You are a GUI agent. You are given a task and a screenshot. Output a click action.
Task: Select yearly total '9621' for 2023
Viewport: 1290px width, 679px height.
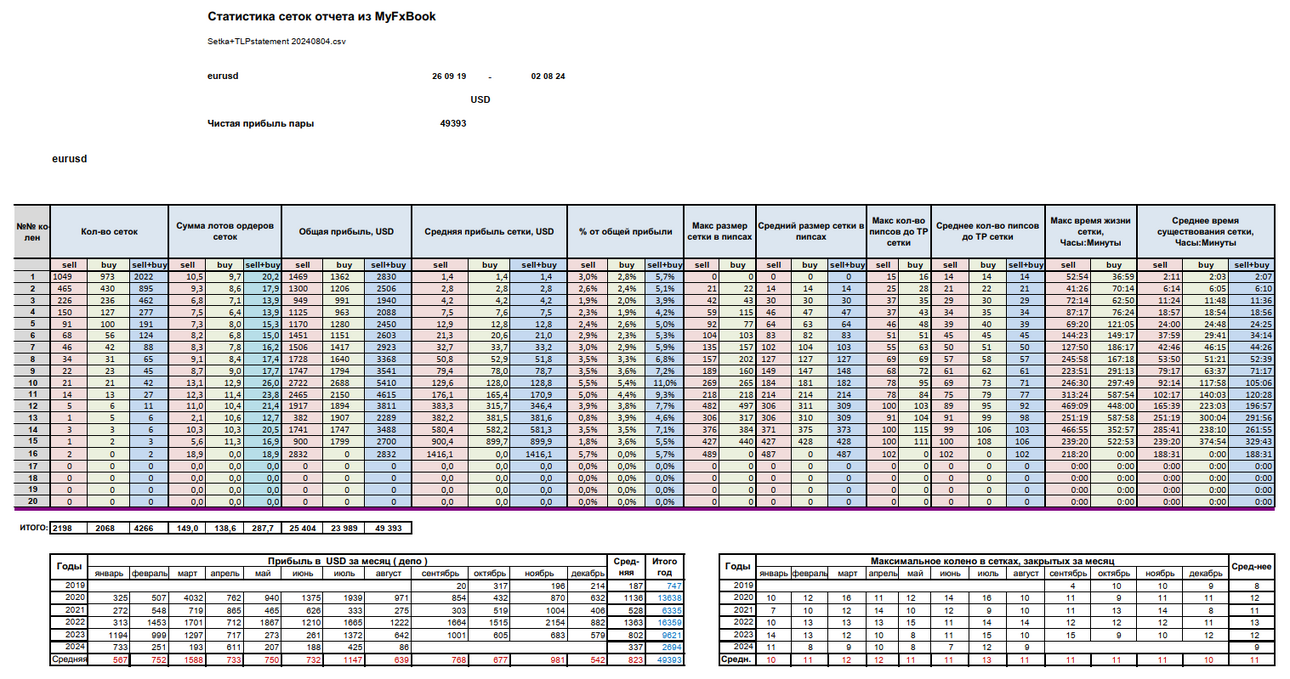pos(664,633)
